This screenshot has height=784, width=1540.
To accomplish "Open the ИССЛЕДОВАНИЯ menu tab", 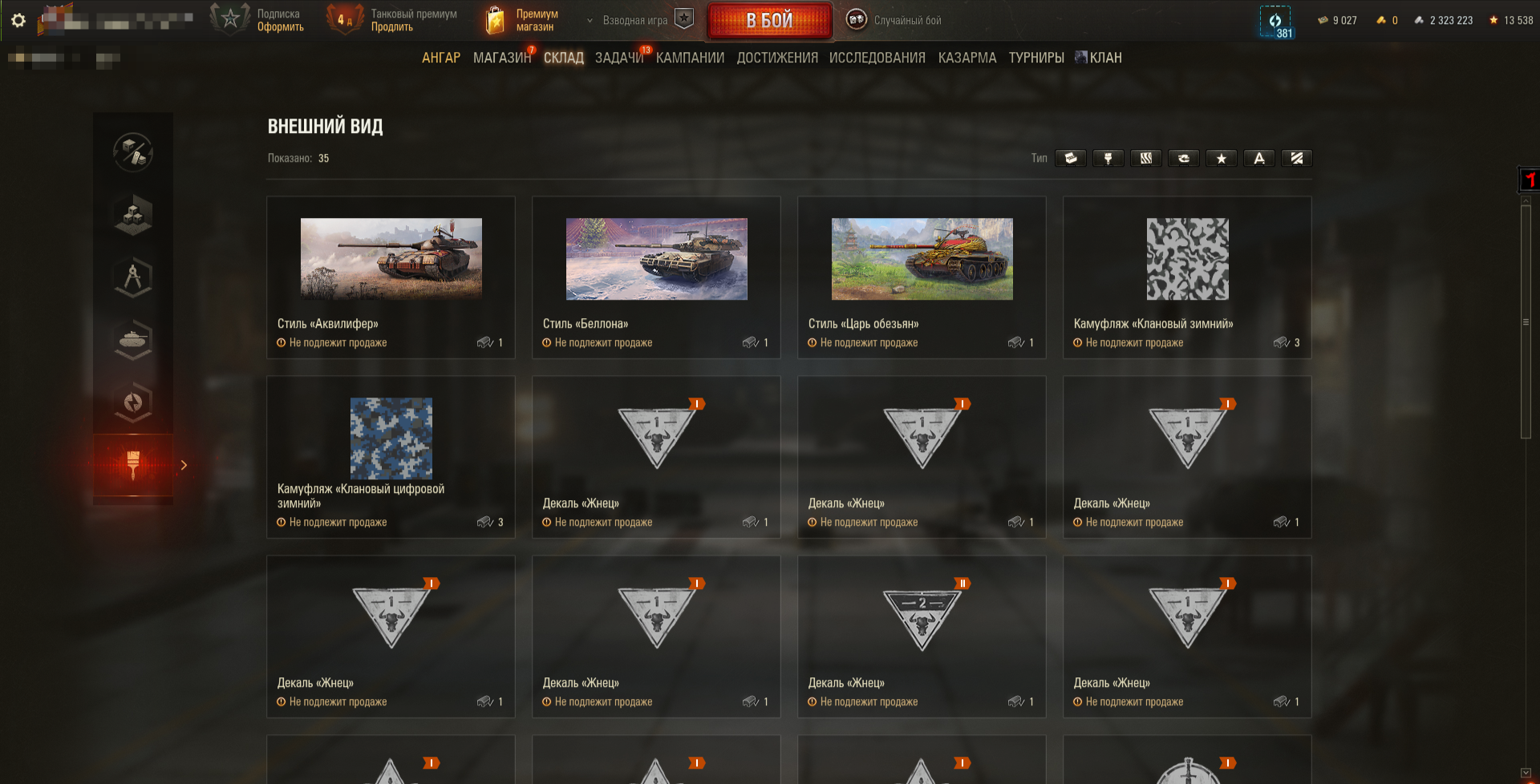I will [877, 58].
